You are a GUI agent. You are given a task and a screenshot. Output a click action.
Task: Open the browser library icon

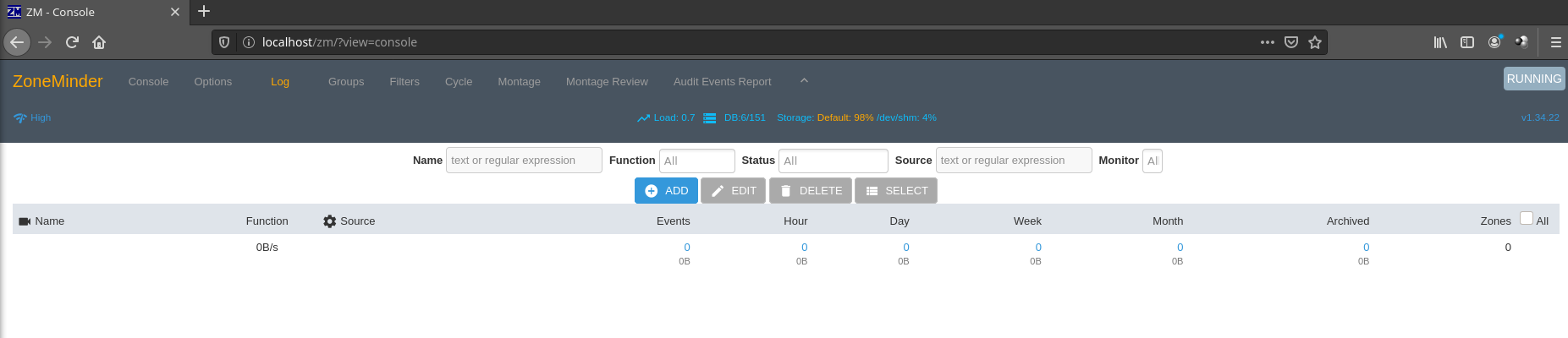[x=1440, y=42]
